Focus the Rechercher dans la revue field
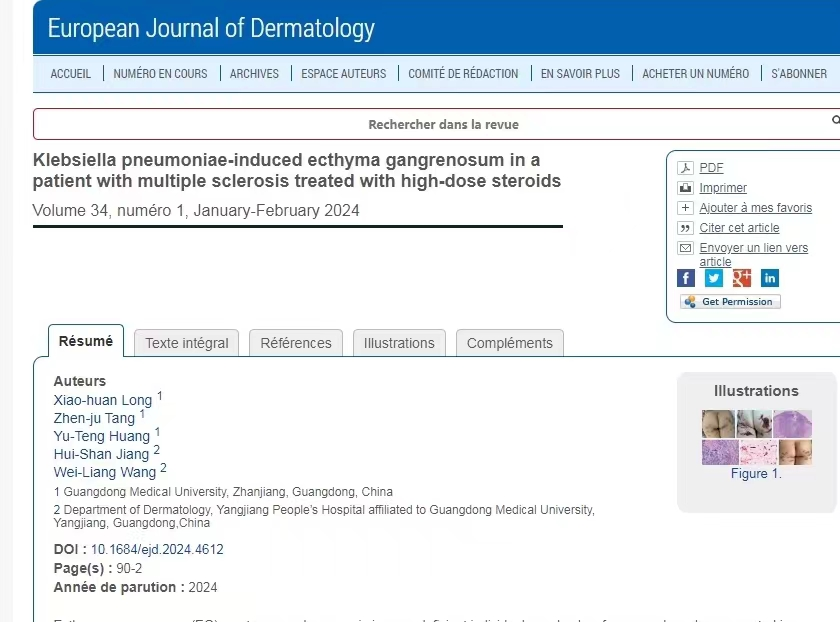Screen dimensions: 840x622 [437, 124]
